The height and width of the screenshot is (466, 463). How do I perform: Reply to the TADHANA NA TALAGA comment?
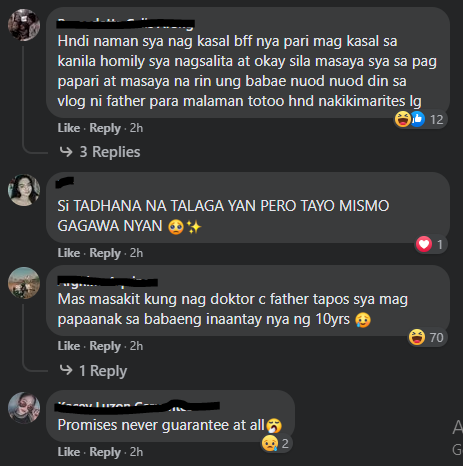[x=105, y=253]
